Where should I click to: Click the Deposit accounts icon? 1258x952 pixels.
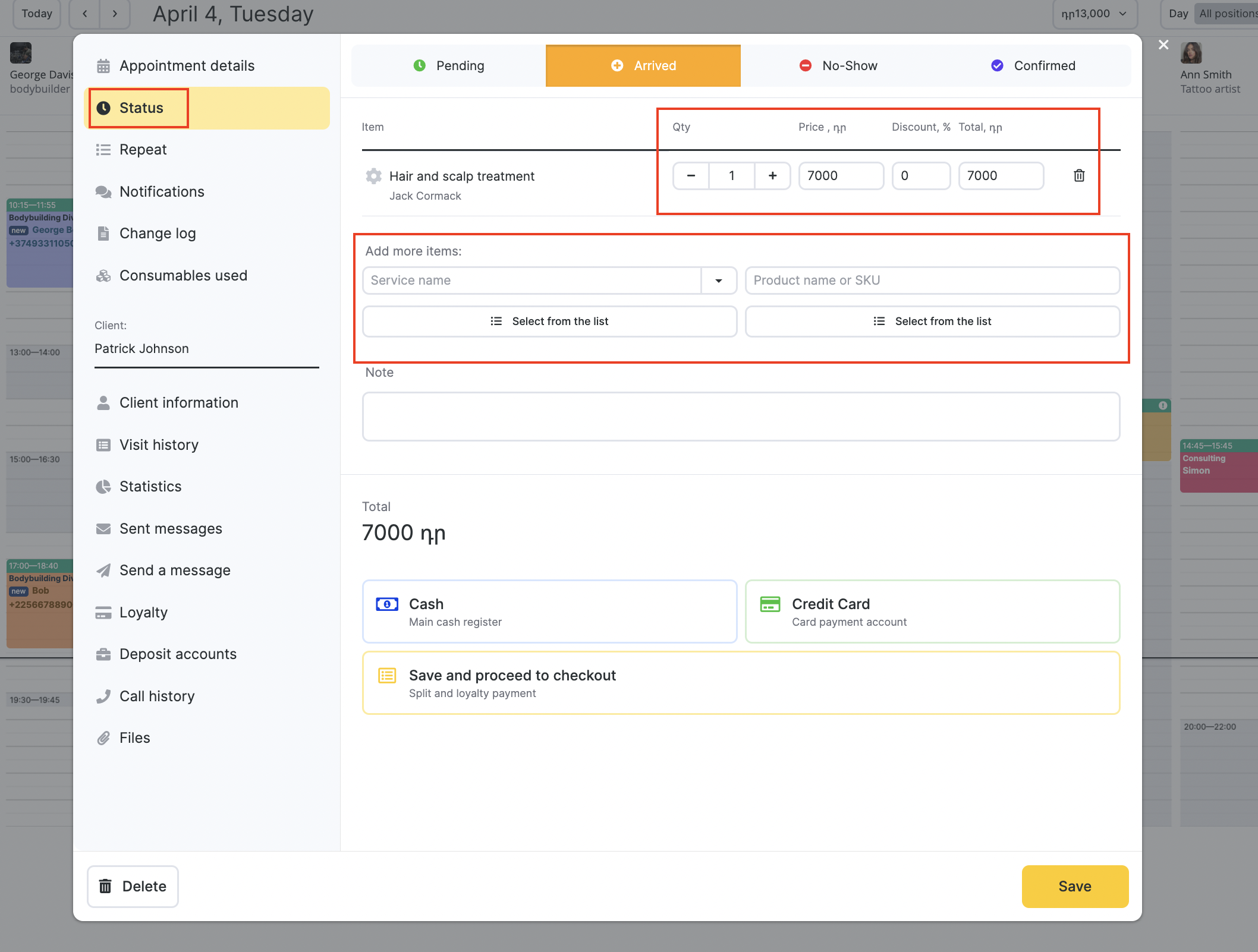[103, 654]
